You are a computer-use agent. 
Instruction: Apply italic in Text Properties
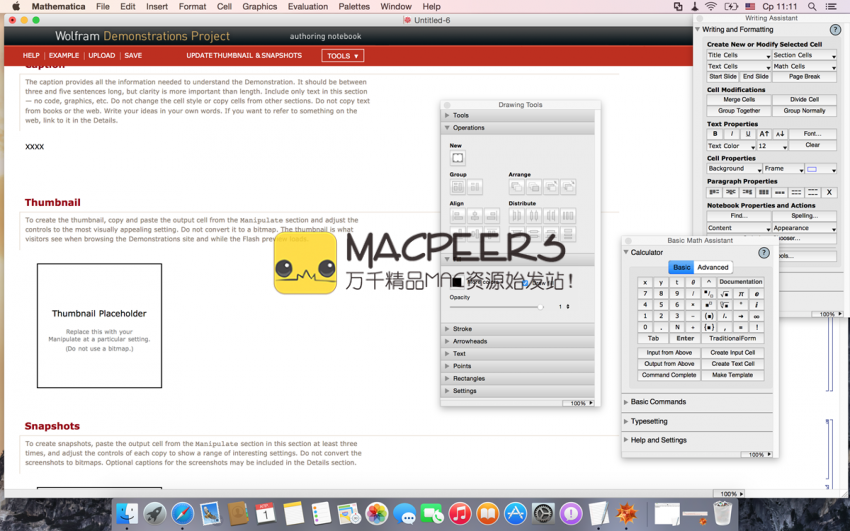[x=732, y=134]
